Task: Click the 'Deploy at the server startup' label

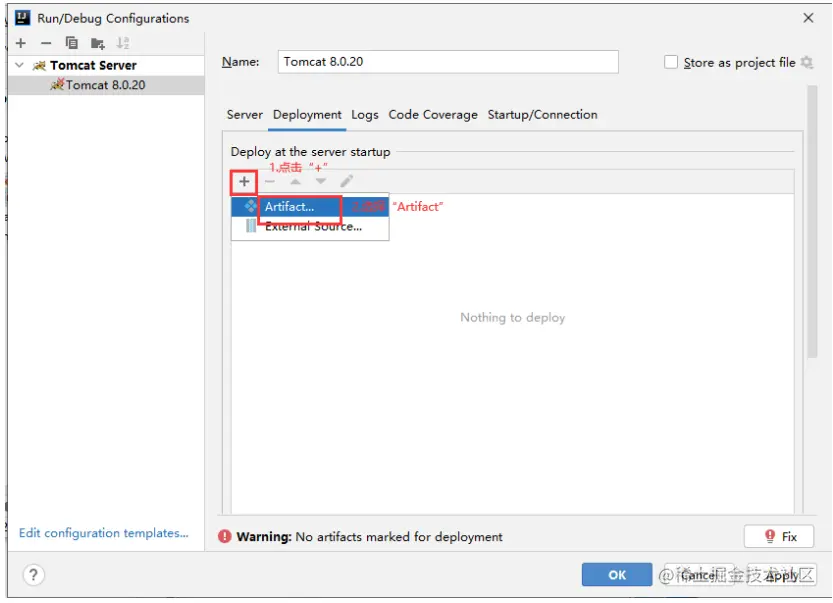Action: [310, 152]
